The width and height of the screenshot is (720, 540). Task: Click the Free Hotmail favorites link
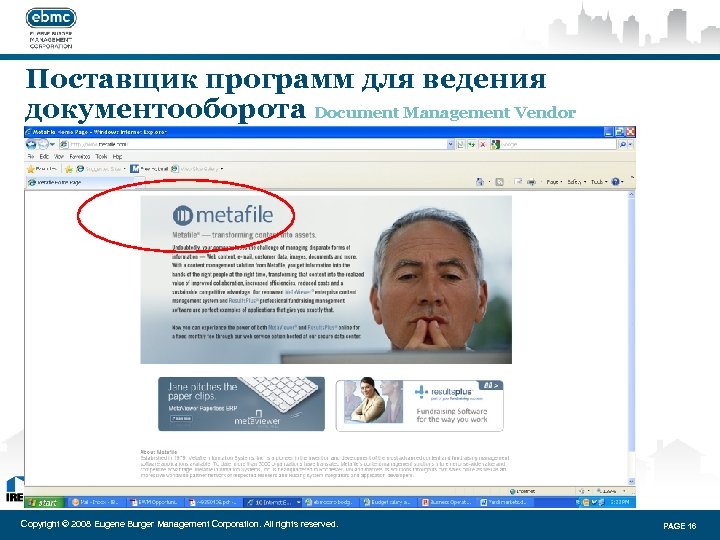tap(149, 169)
